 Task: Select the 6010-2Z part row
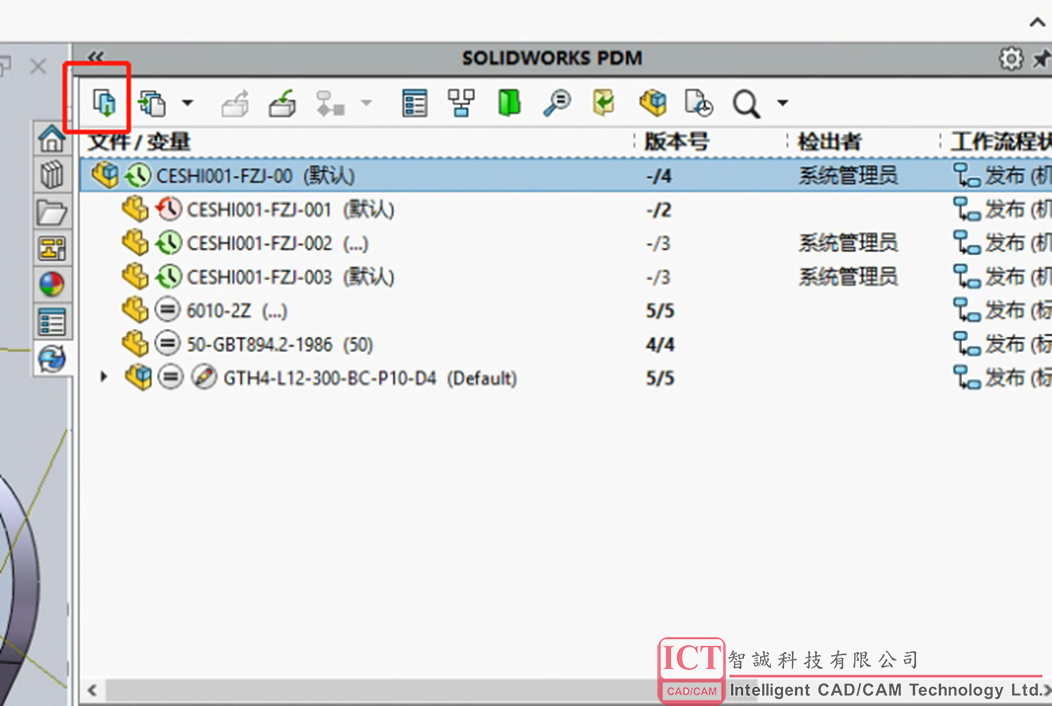pyautogui.click(x=566, y=310)
